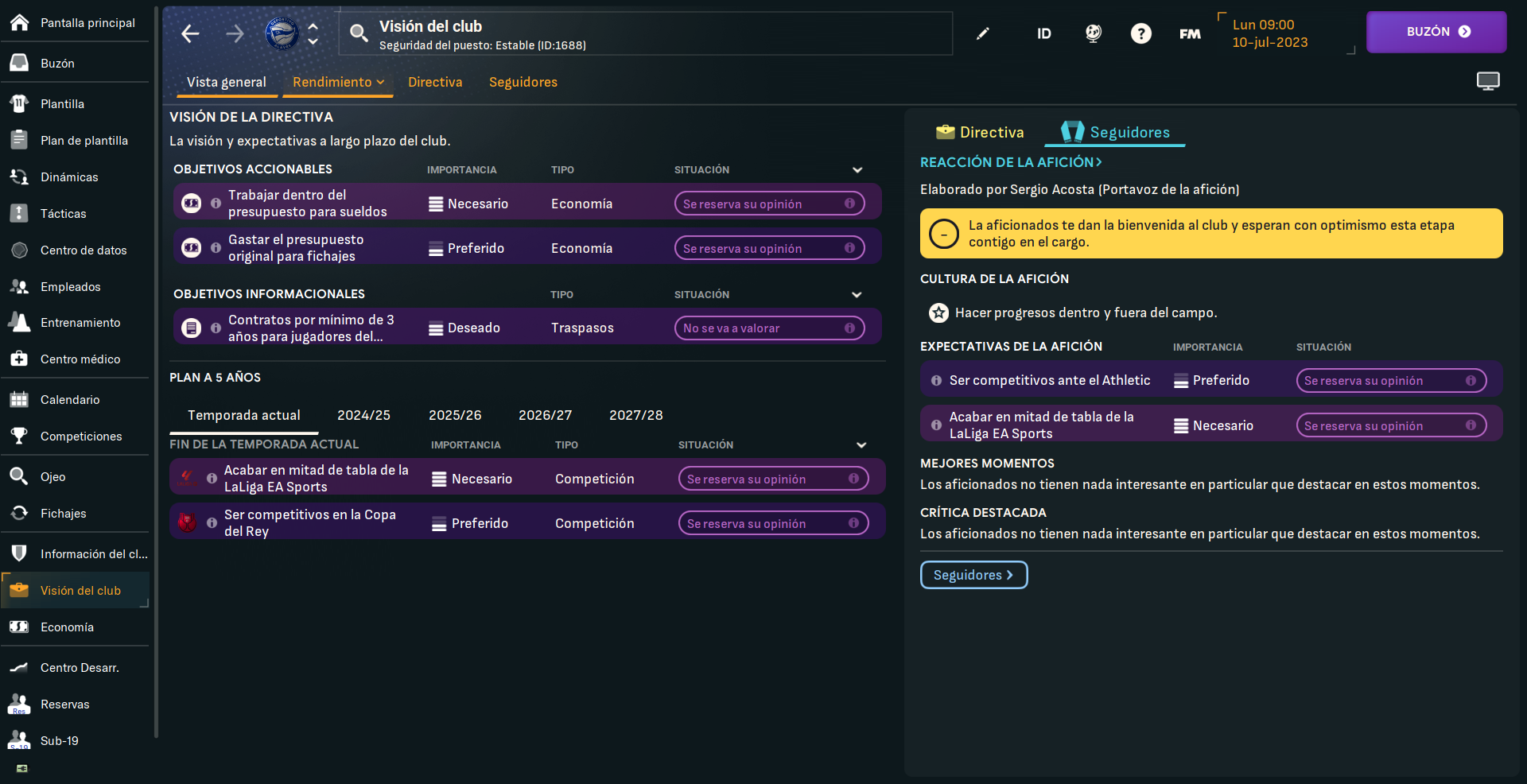Click the monitor display icon
This screenshot has width=1527, height=784.
(x=1488, y=80)
